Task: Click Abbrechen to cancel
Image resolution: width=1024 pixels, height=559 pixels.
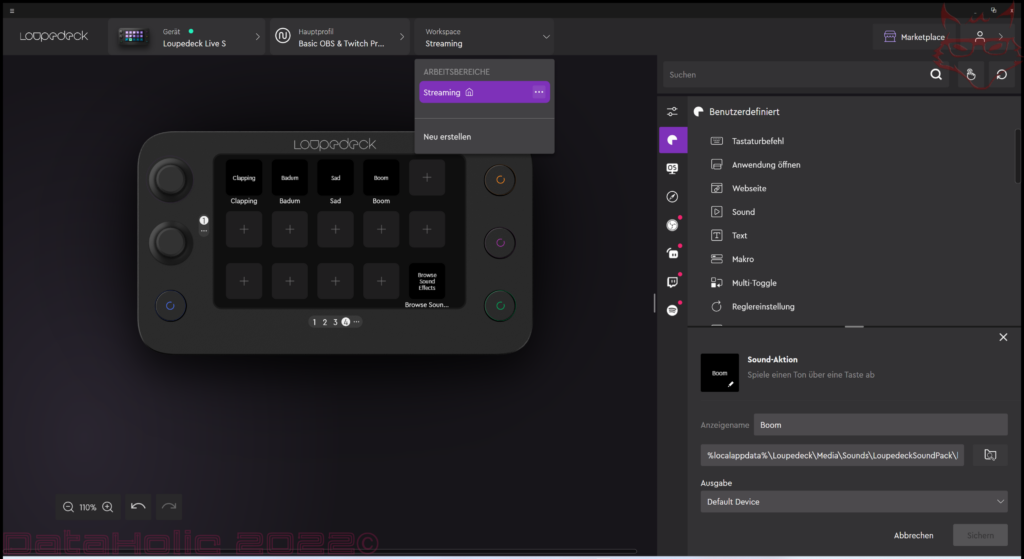Action: click(914, 535)
